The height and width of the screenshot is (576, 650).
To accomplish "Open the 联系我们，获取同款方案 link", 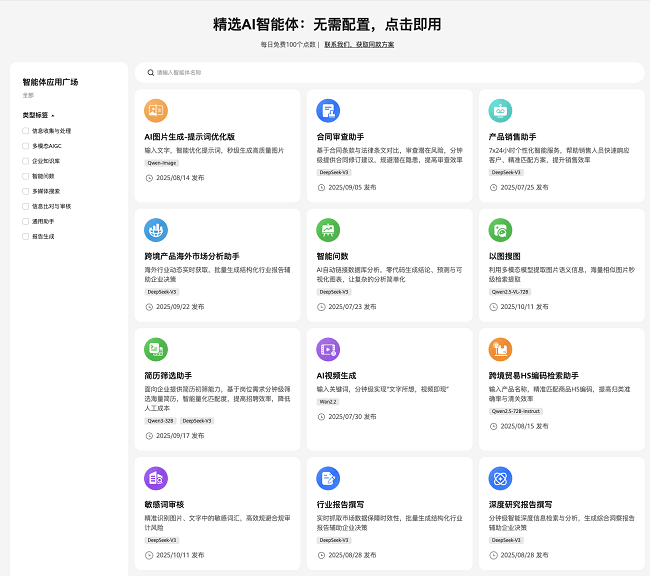I will 358,45.
